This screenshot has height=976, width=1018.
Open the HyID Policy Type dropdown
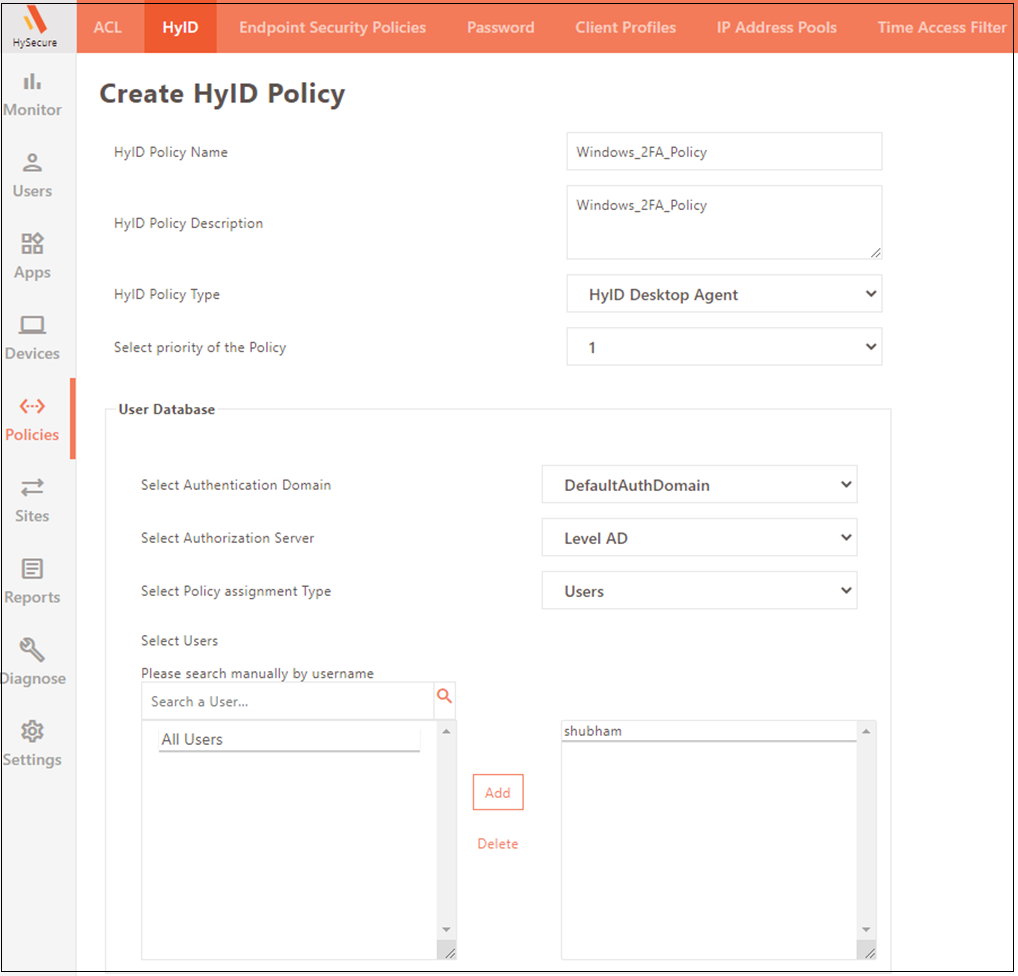pos(724,294)
